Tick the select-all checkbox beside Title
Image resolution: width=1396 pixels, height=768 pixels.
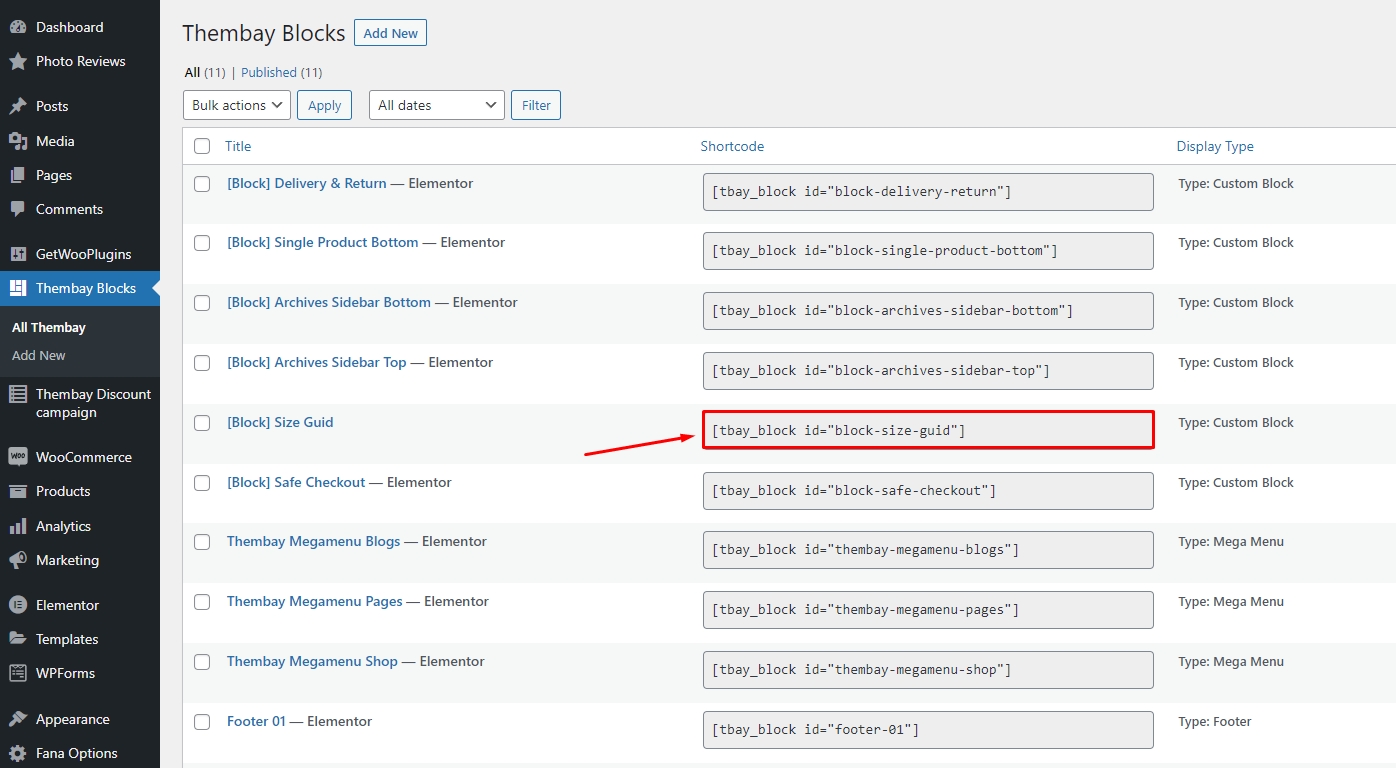point(202,146)
